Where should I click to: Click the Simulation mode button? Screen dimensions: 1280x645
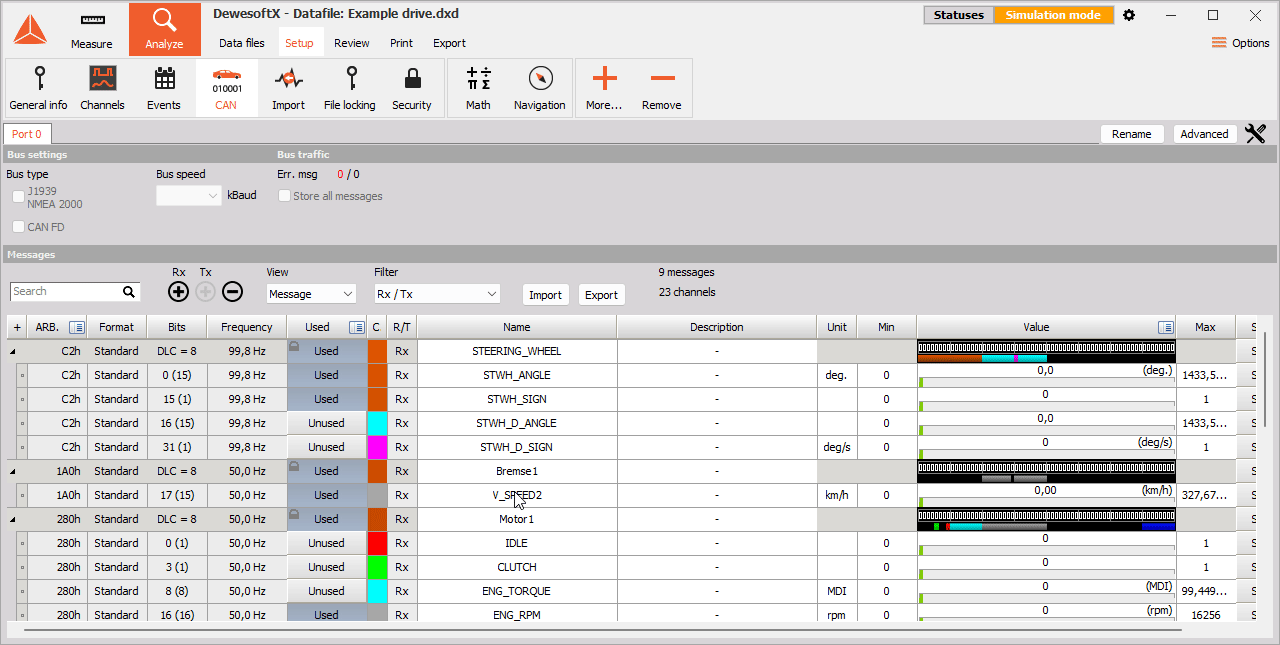pos(1053,15)
